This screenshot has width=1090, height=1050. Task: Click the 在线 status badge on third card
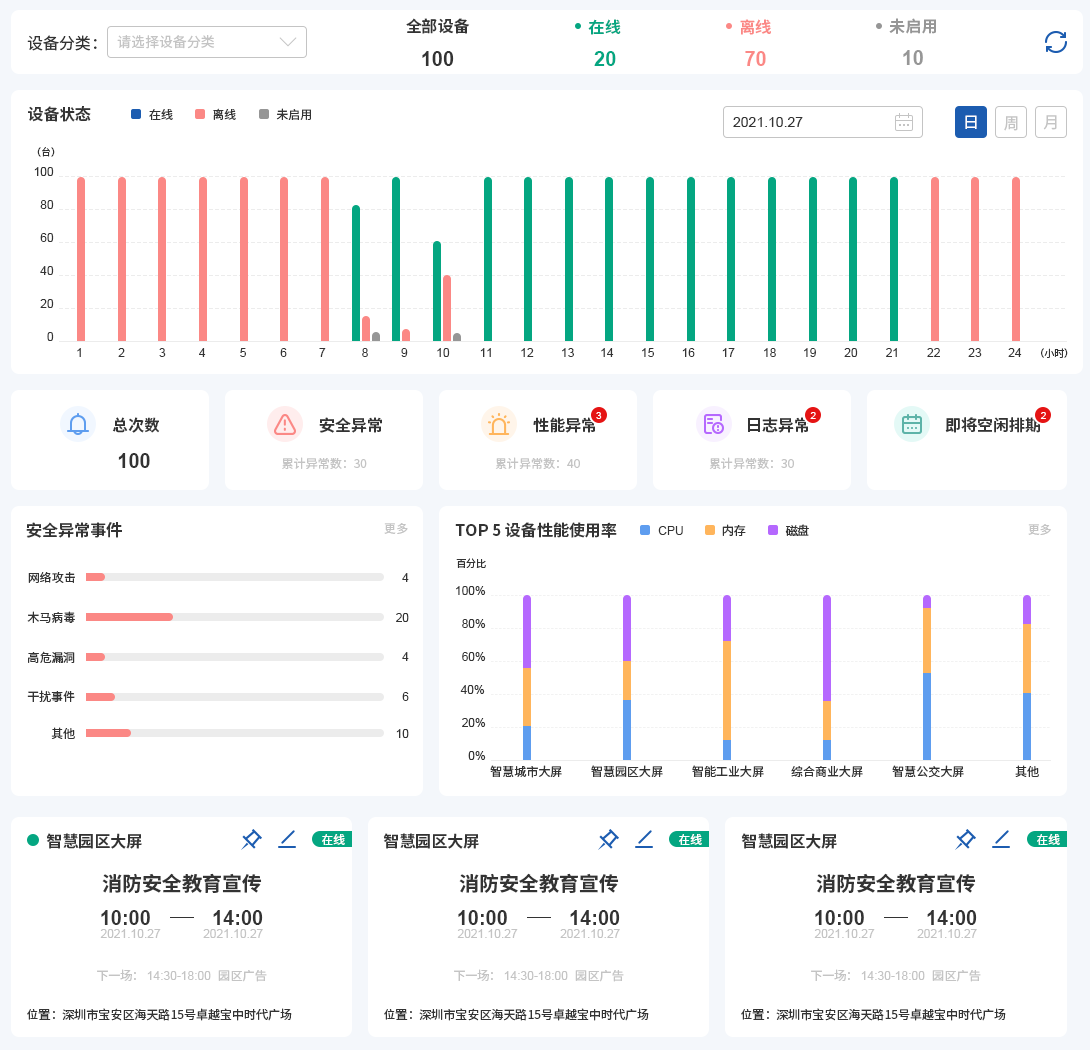tap(1047, 840)
